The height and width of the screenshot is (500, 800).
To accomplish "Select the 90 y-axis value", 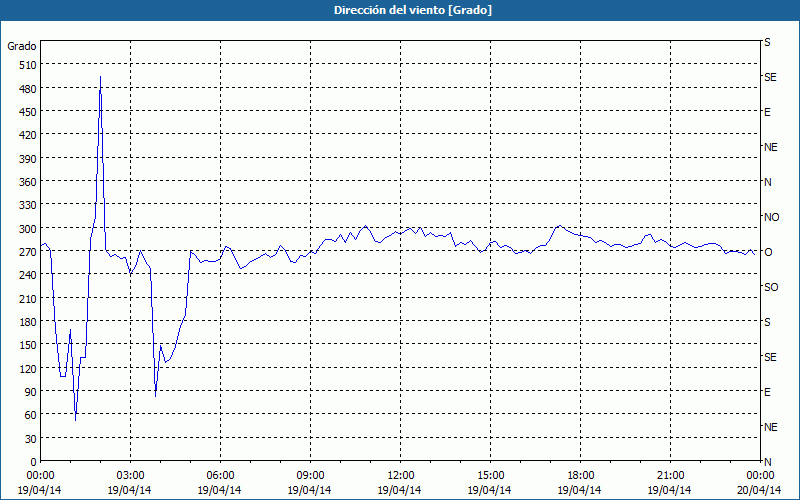I will tap(31, 392).
